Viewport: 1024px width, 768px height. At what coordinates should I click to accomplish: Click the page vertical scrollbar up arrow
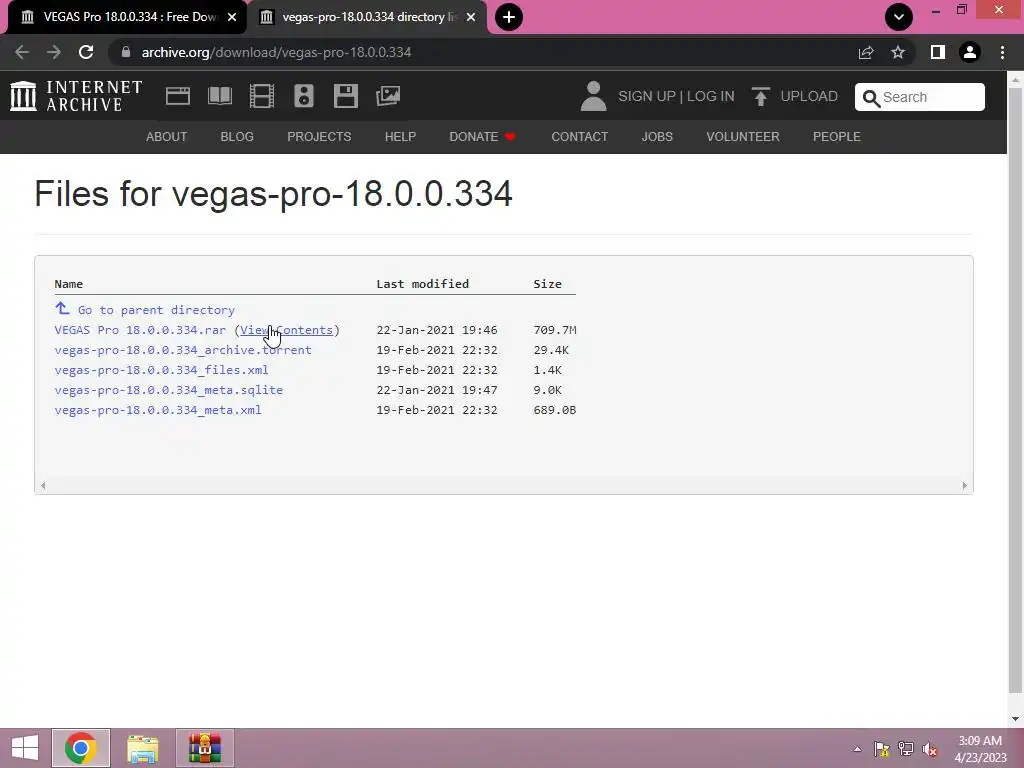coord(1016,80)
